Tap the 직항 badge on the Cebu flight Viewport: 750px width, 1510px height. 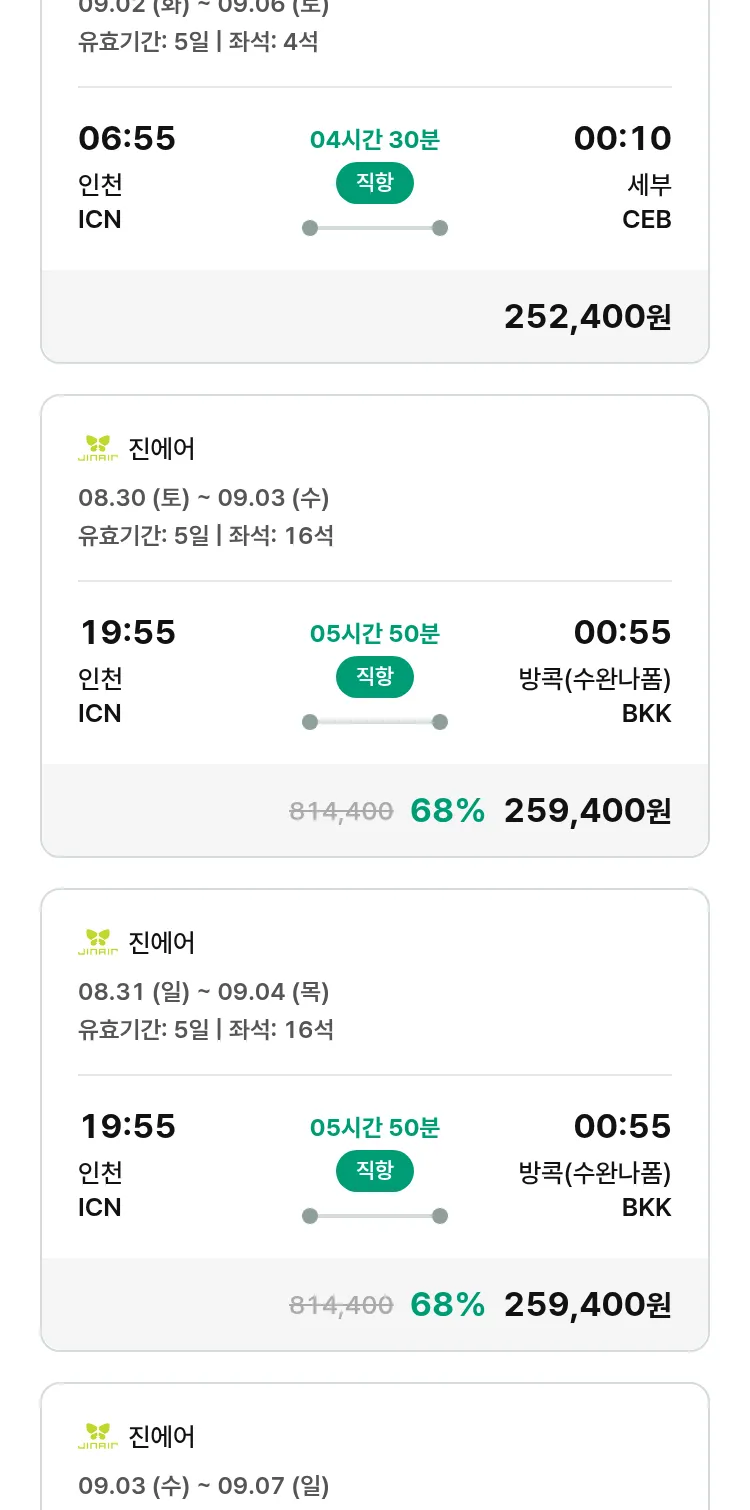374,183
